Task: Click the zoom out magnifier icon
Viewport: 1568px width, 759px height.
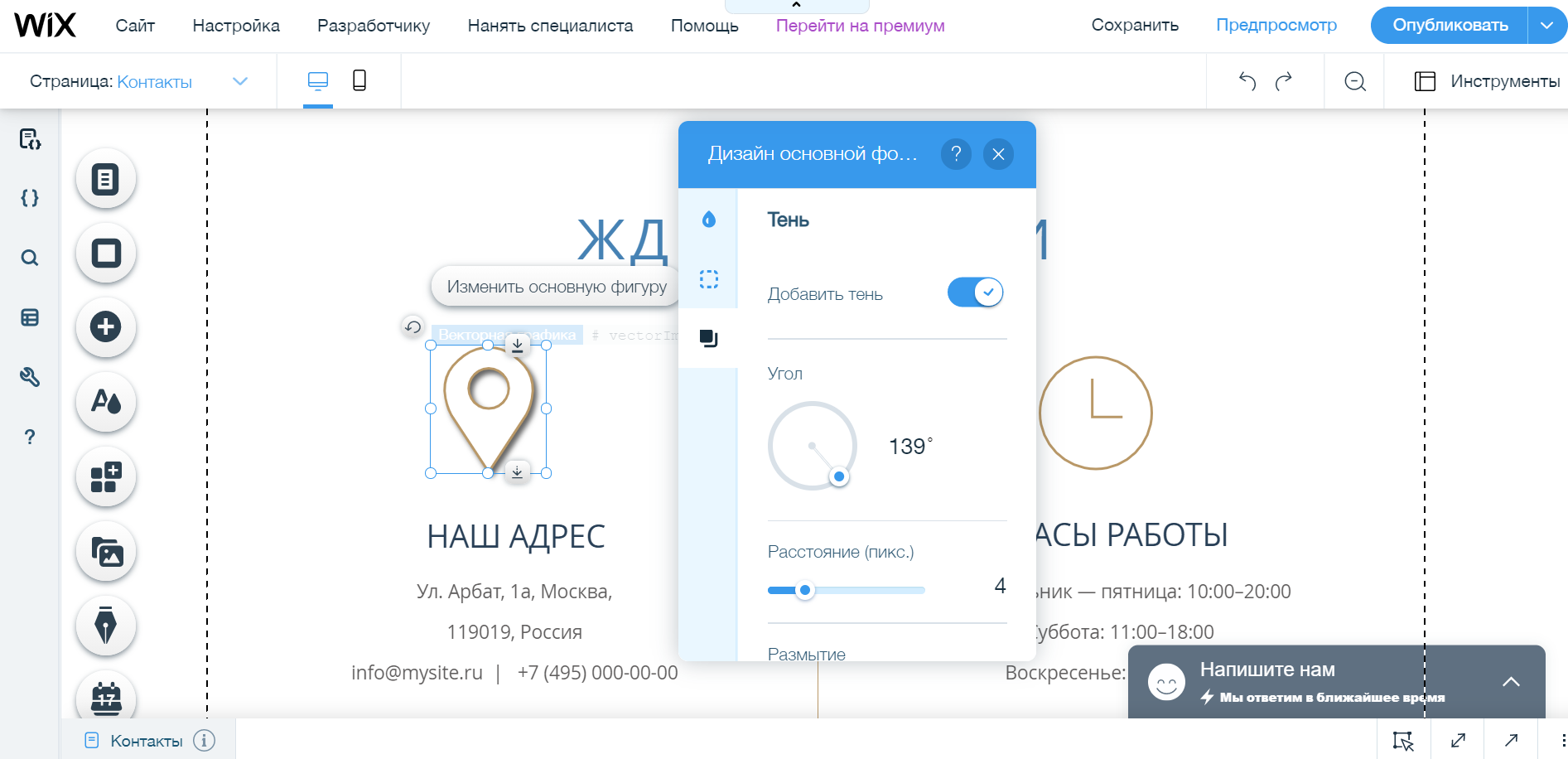Action: pyautogui.click(x=1355, y=81)
